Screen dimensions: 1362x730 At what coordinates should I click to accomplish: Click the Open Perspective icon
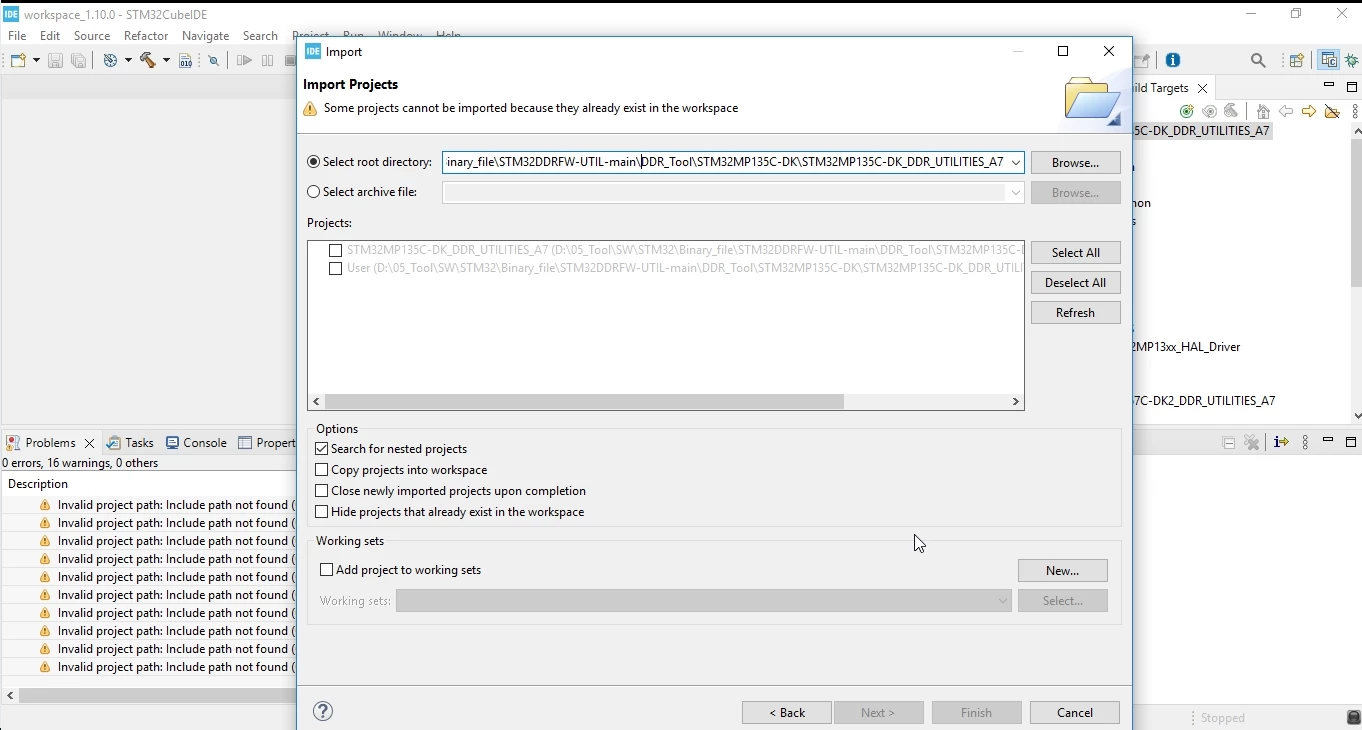(x=1297, y=61)
